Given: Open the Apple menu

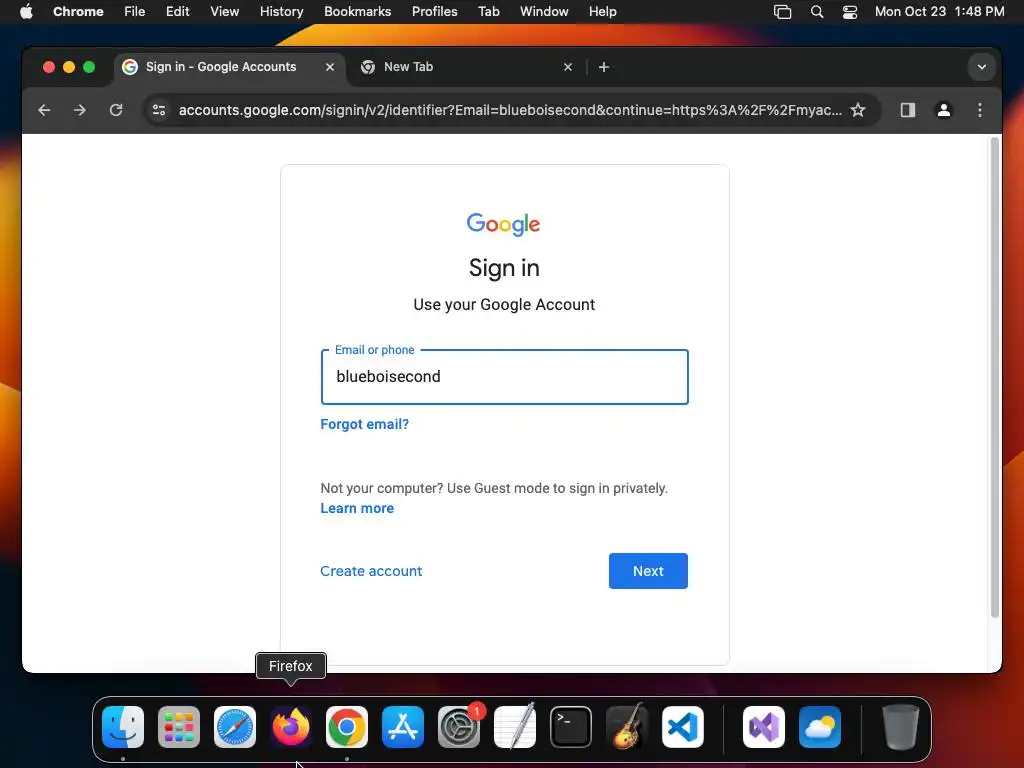Looking at the screenshot, I should 26,12.
